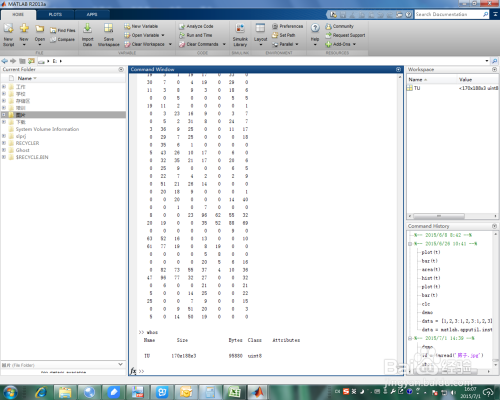Viewport: 500px width, 400px height.
Task: Open Simulink Library
Action: click(x=240, y=35)
